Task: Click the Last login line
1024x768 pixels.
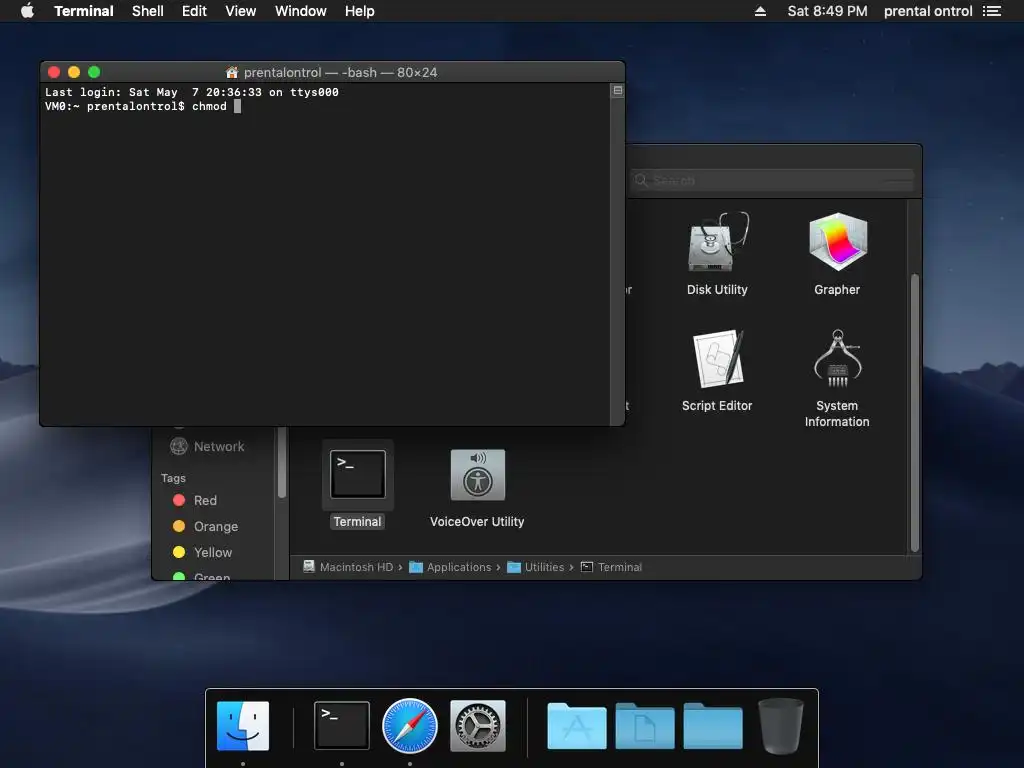Action: coord(192,92)
